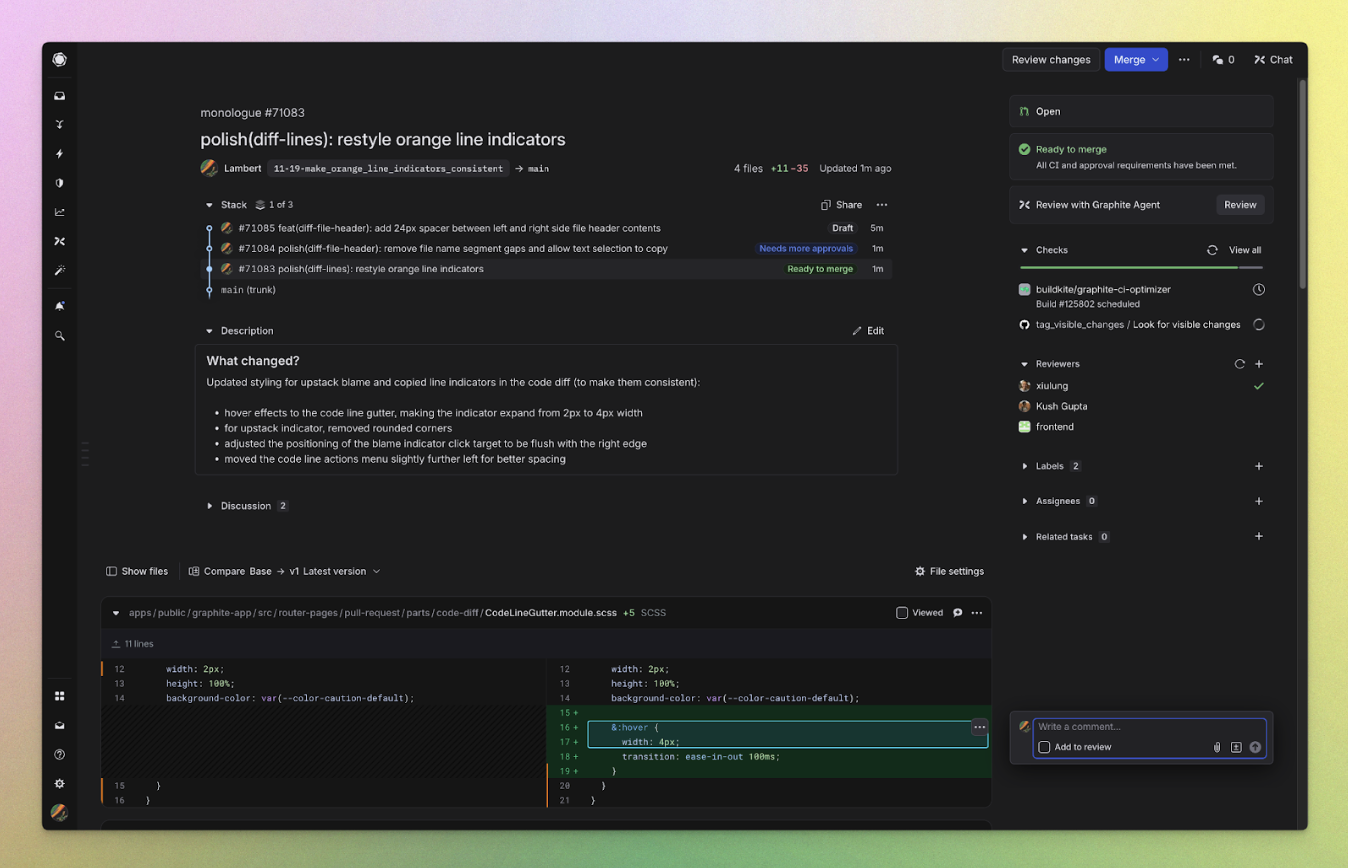Viewport: 1348px width, 868px height.
Task: Enable the Add to review checkbox
Action: [1044, 747]
